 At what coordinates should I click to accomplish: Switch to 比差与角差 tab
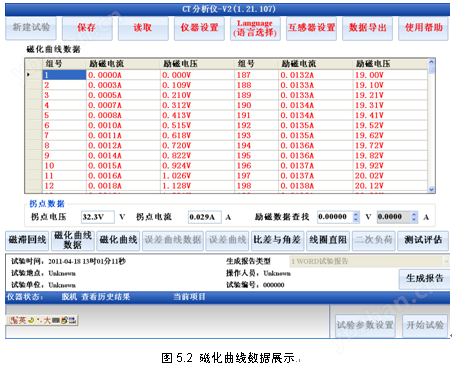pyautogui.click(x=277, y=240)
